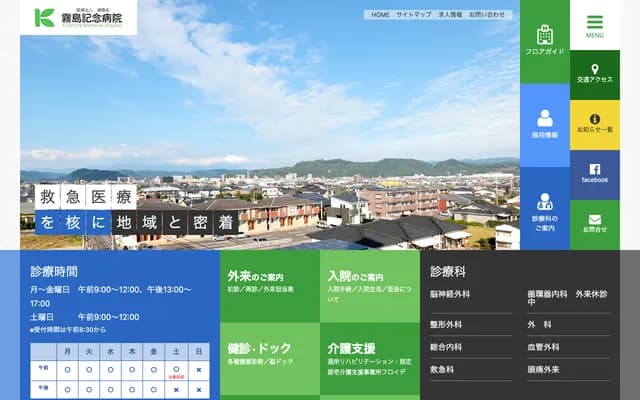640x400 pixels.
Task: Click the 整形外科 department link
Action: coord(445,324)
